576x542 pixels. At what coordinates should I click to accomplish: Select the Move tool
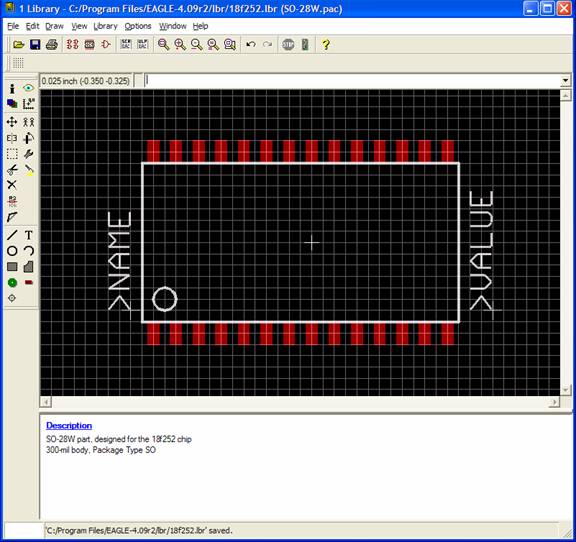(x=12, y=122)
